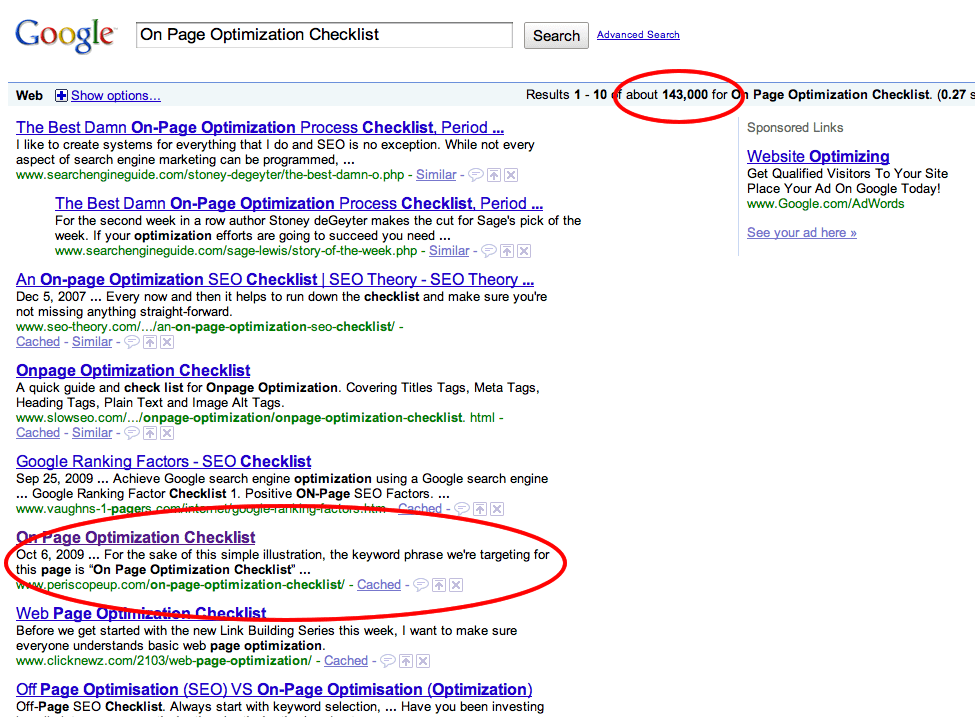The width and height of the screenshot is (975, 717).
Task: Remove the clicknewz.com result with X icon
Action: pos(423,660)
